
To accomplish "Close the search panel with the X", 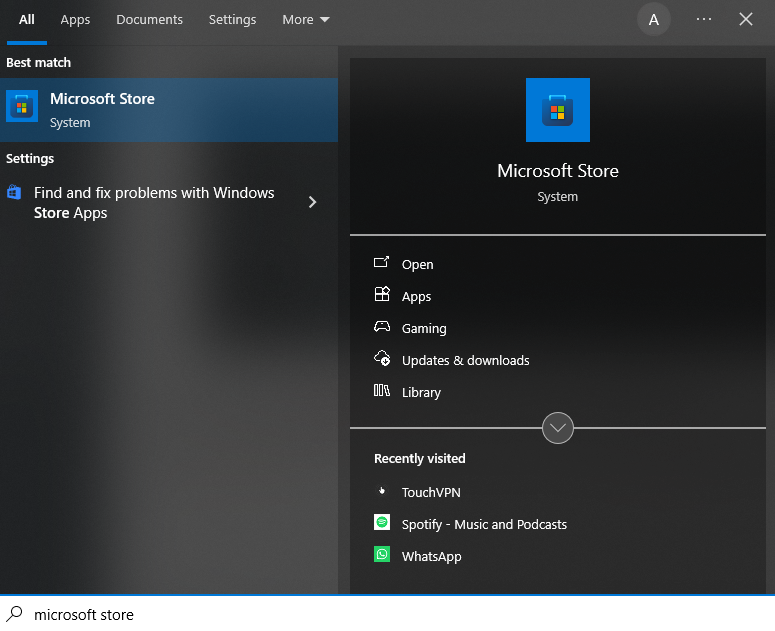I will [746, 20].
